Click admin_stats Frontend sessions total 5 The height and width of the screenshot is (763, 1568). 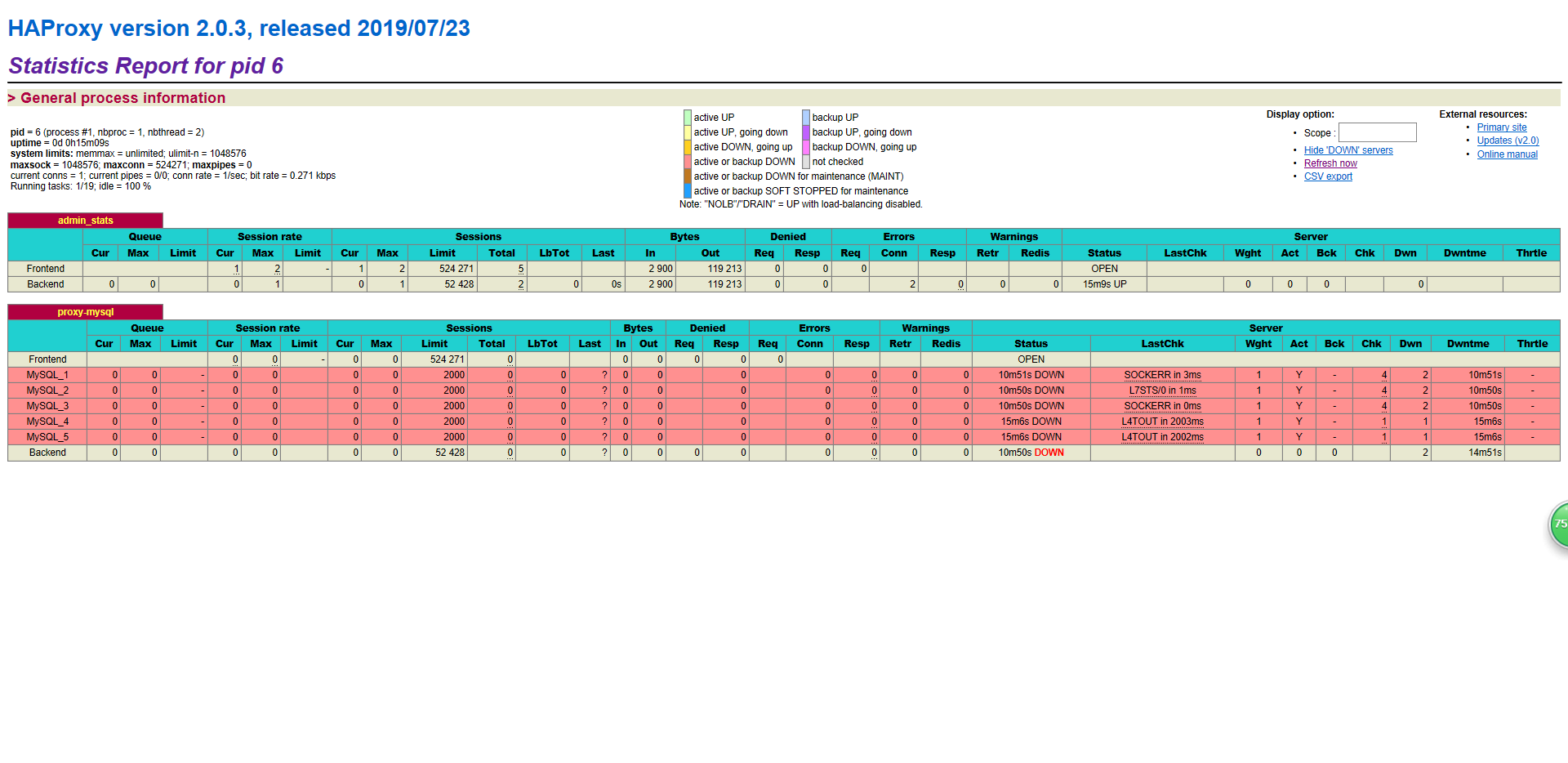[x=521, y=269]
